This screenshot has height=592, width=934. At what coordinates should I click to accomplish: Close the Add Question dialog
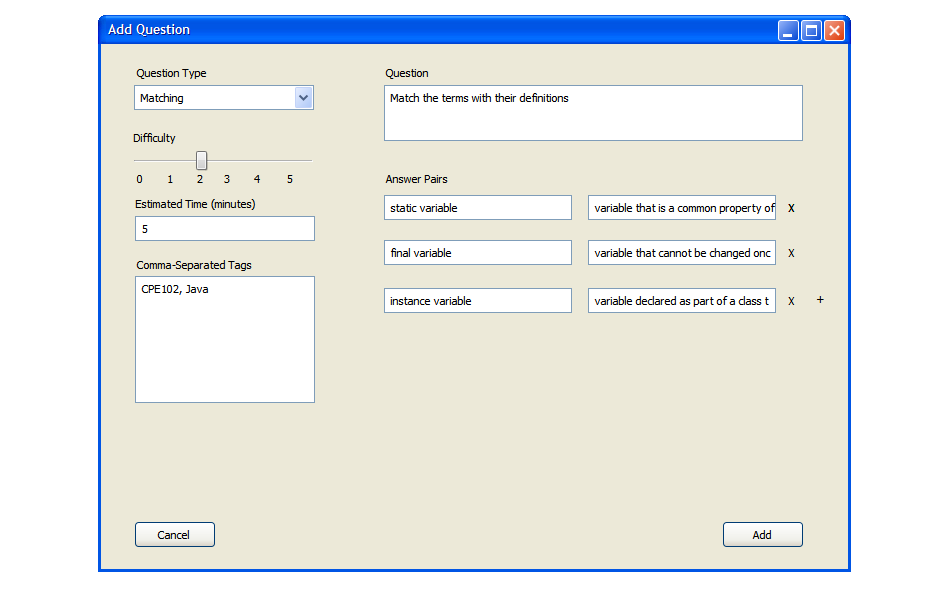click(834, 31)
